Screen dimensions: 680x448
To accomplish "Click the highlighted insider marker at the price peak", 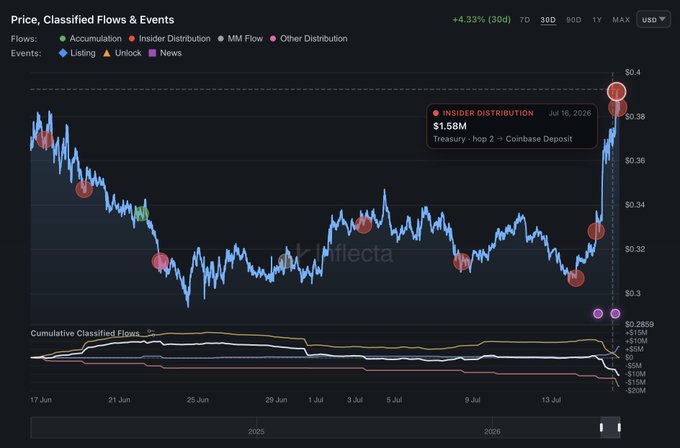I will [x=616, y=92].
